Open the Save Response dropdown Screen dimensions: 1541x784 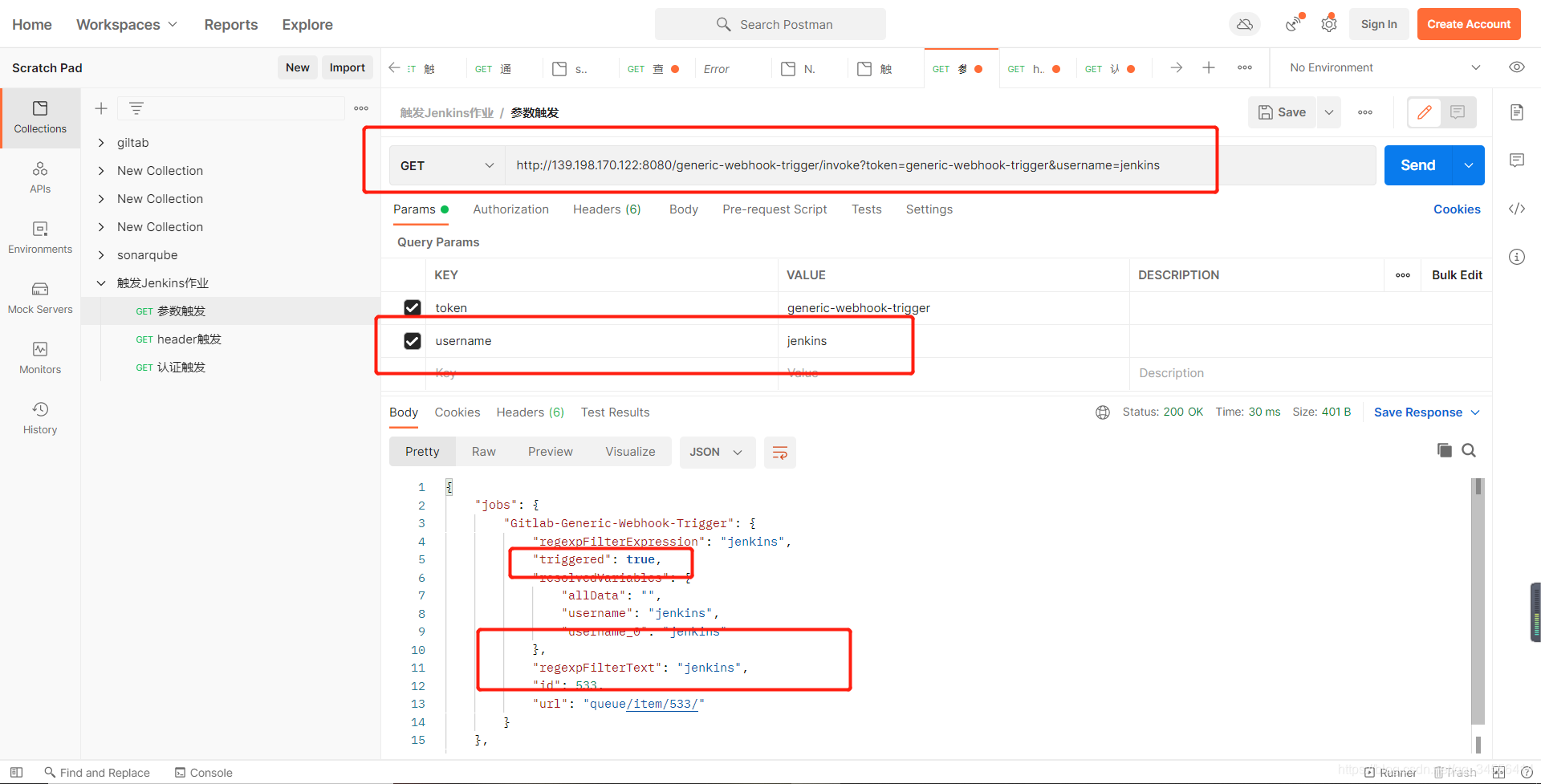point(1427,412)
